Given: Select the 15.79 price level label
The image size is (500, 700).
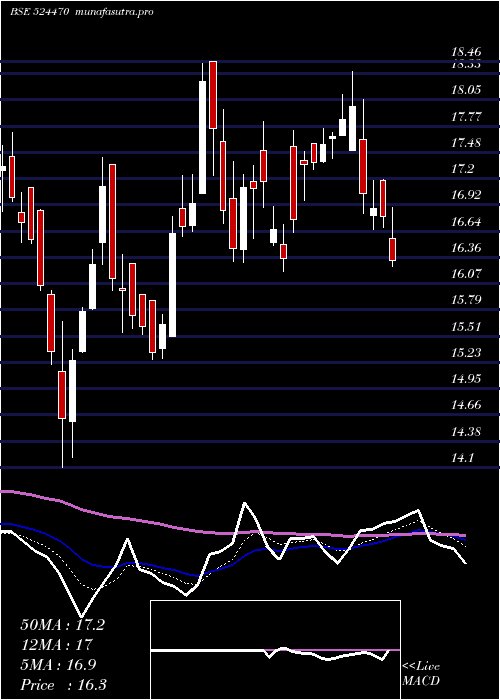Looking at the screenshot, I should coord(467,300).
